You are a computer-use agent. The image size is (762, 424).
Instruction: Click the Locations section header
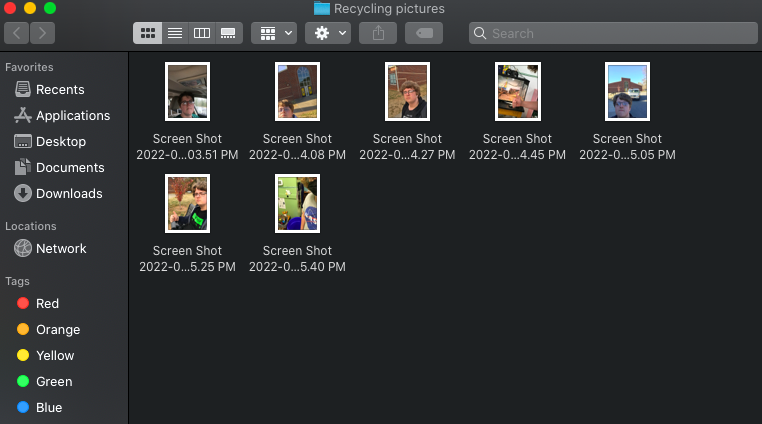click(x=31, y=226)
